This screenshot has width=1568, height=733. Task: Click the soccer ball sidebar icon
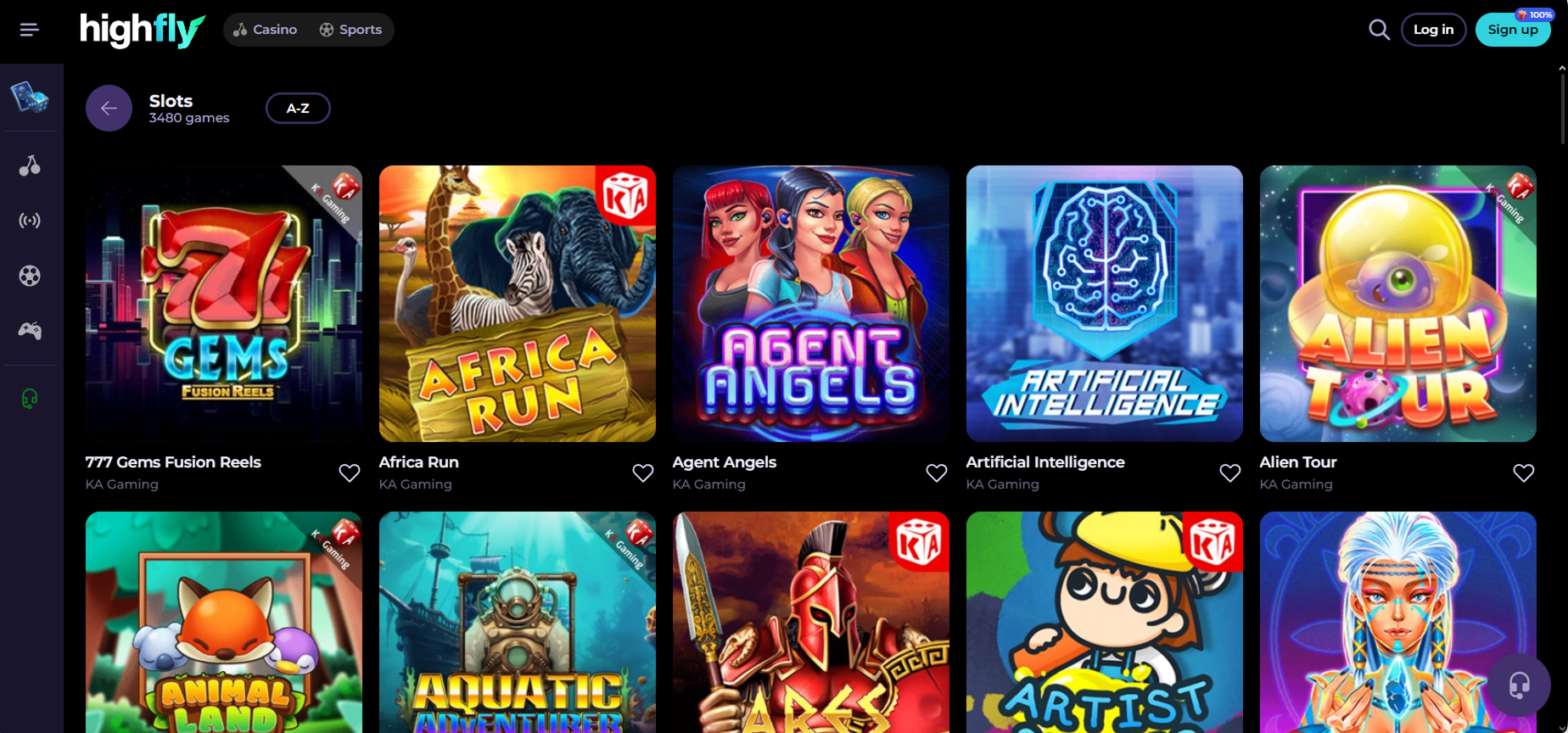click(x=30, y=276)
